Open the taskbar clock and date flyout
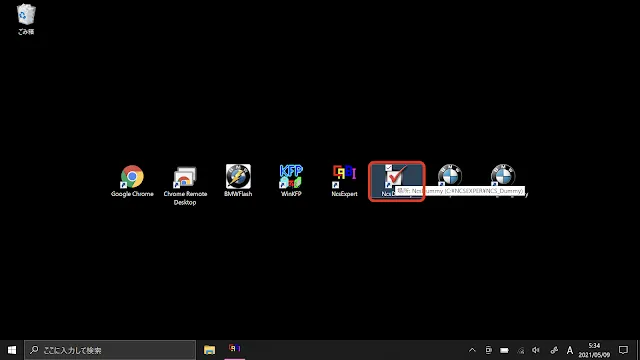The image size is (640, 360). pyautogui.click(x=594, y=350)
